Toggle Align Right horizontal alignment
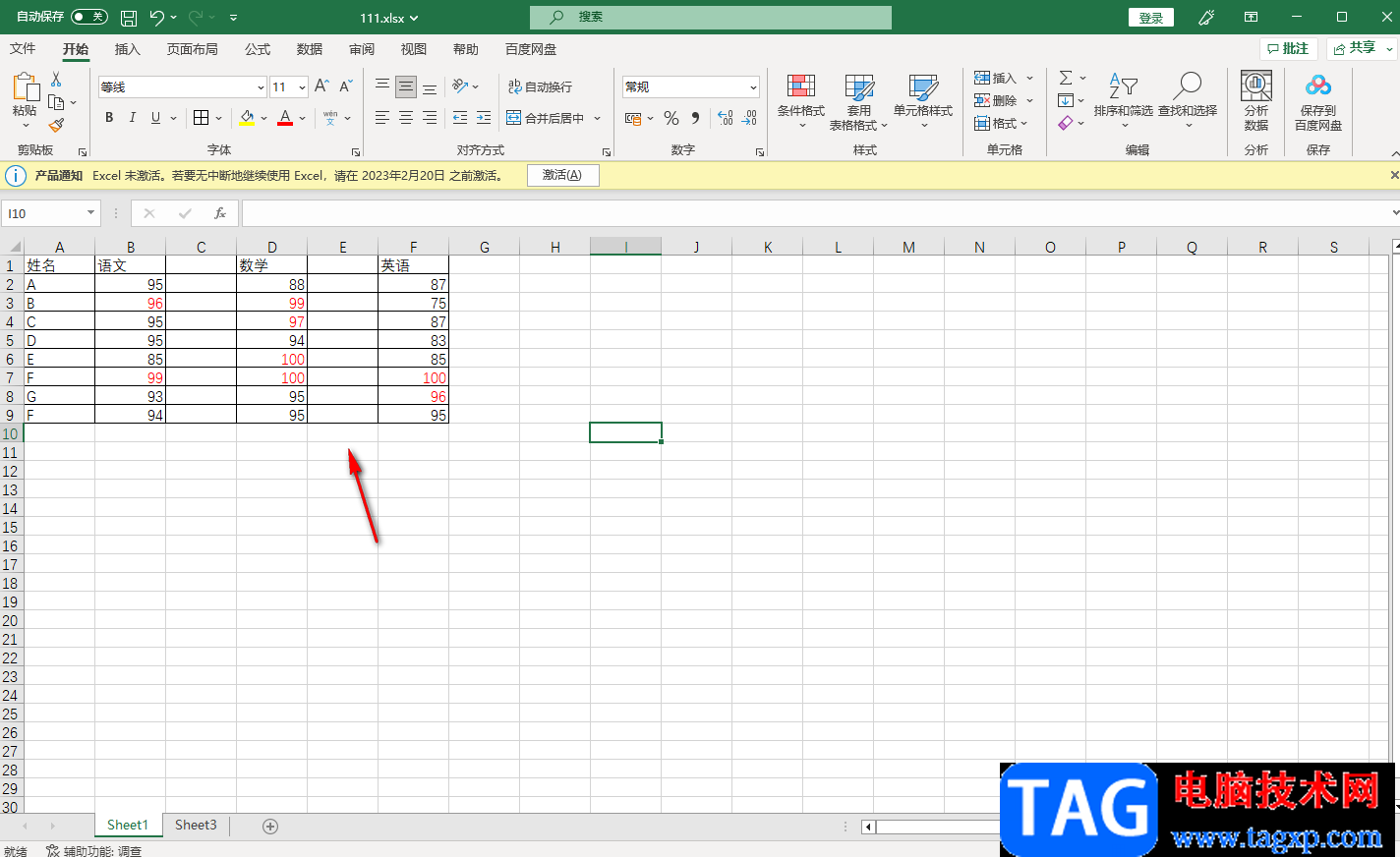The height and width of the screenshot is (857, 1400). [x=430, y=118]
